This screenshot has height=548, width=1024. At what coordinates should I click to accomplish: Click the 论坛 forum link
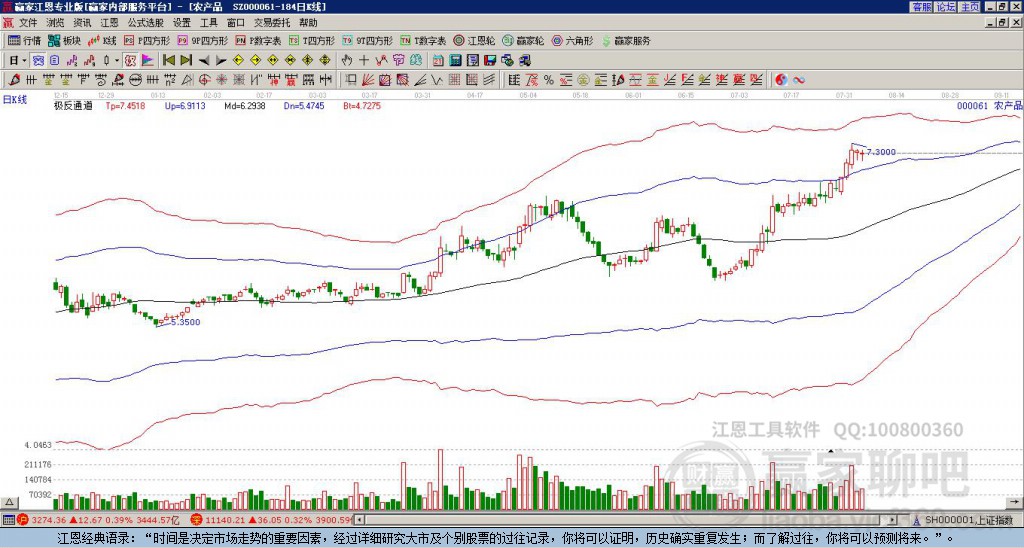946,7
